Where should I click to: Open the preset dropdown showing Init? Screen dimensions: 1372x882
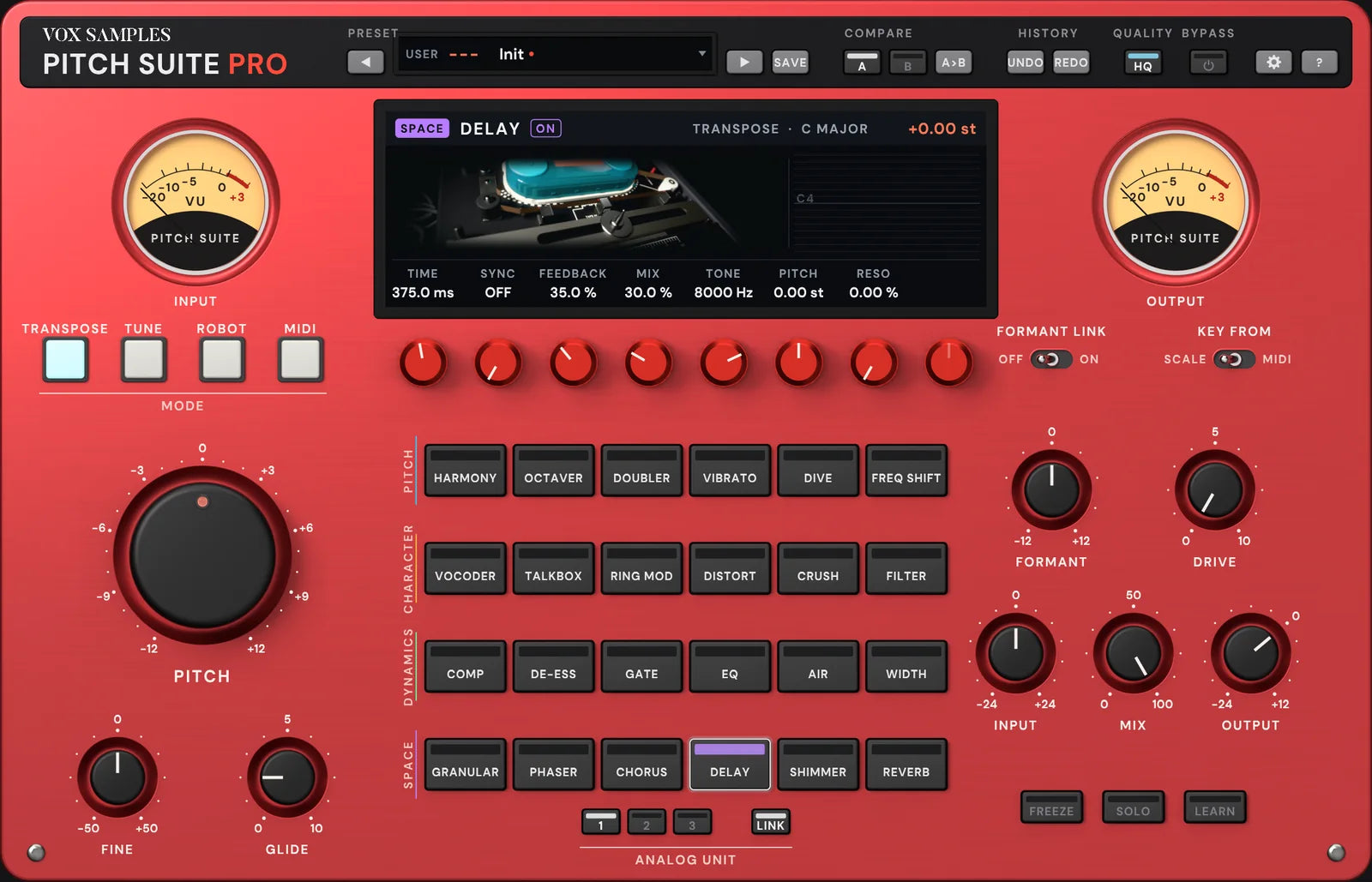click(555, 55)
